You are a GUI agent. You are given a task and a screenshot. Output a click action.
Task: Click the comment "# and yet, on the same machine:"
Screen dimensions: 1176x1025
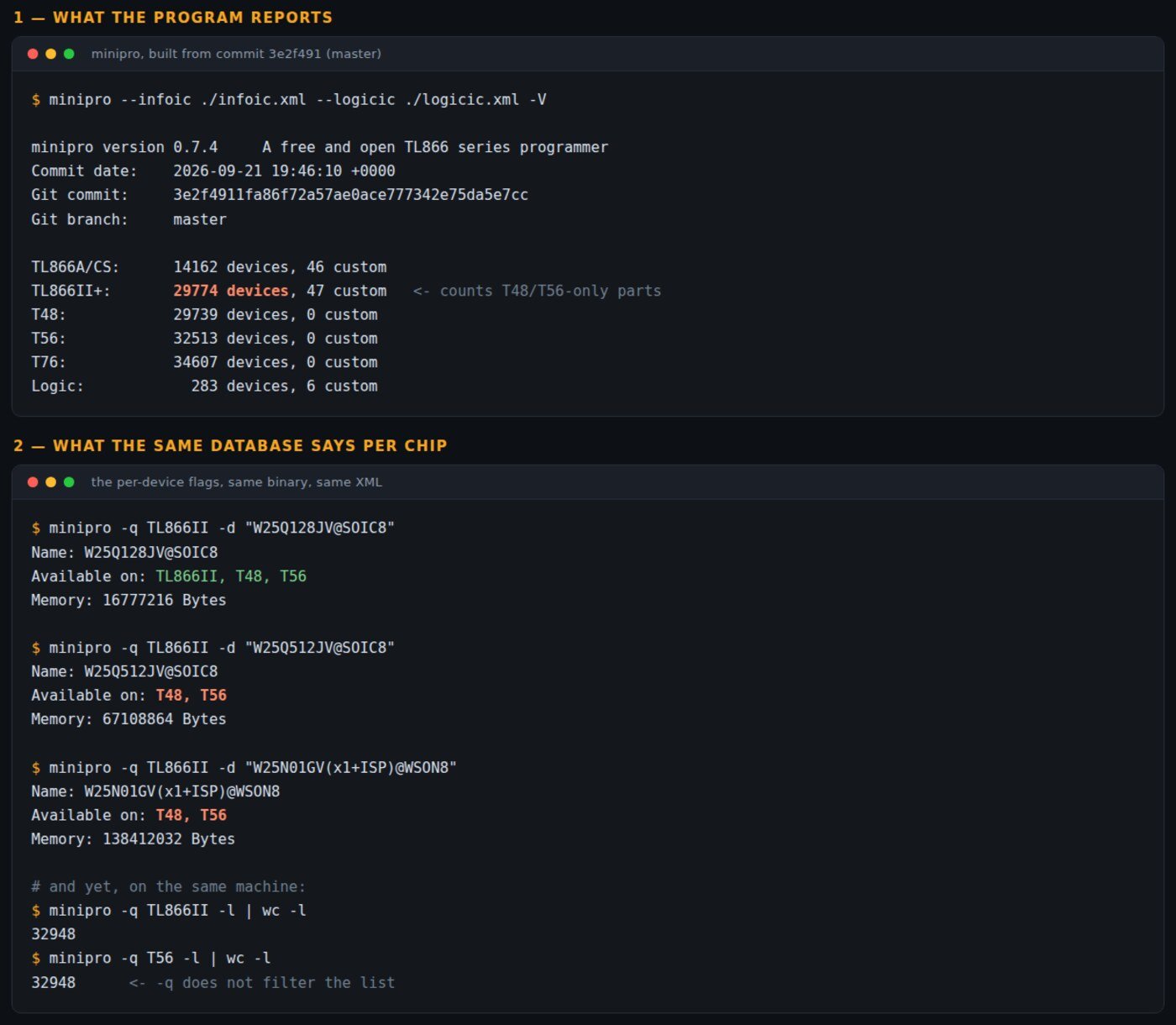(x=168, y=887)
